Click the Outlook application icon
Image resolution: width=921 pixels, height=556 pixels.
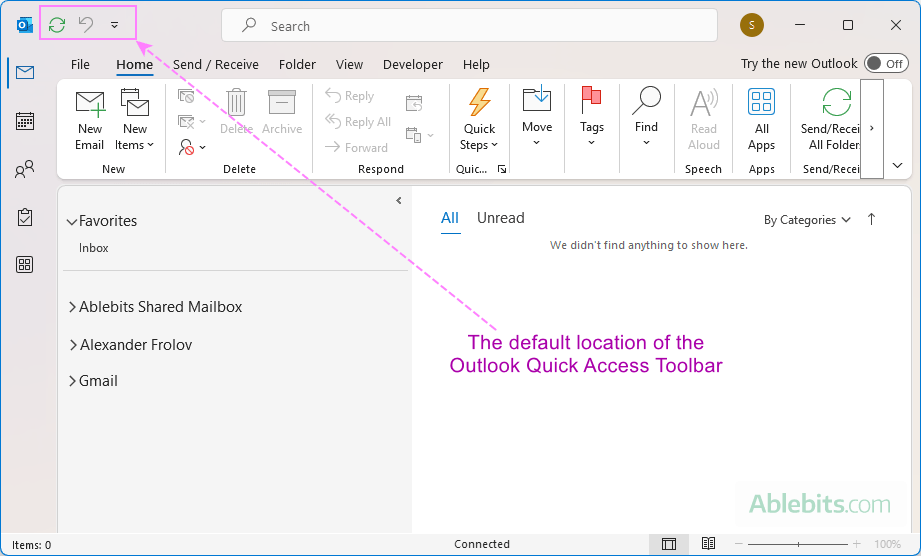(x=25, y=25)
